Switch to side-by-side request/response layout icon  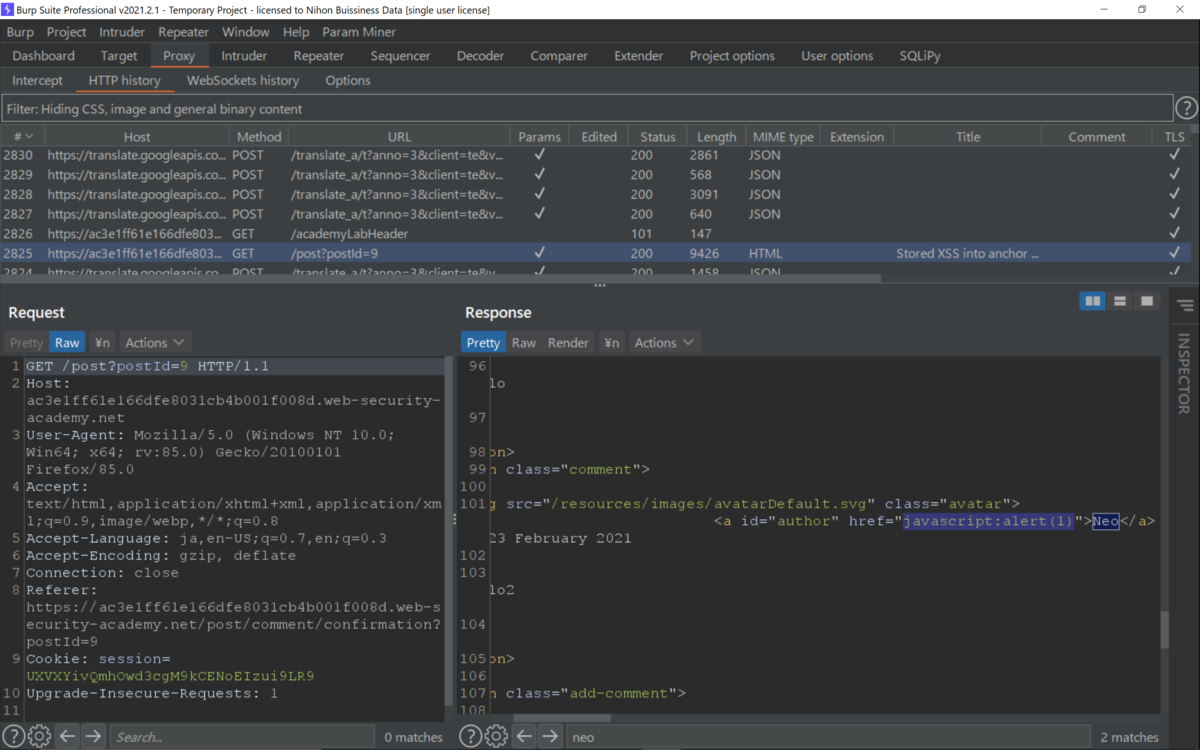point(1093,301)
